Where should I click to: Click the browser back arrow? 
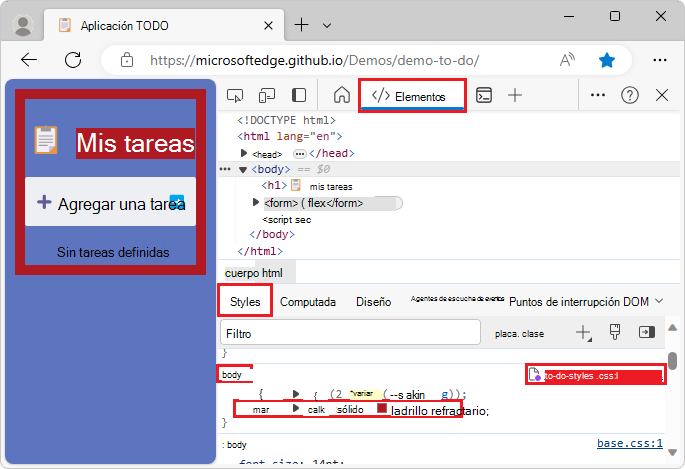[29, 60]
